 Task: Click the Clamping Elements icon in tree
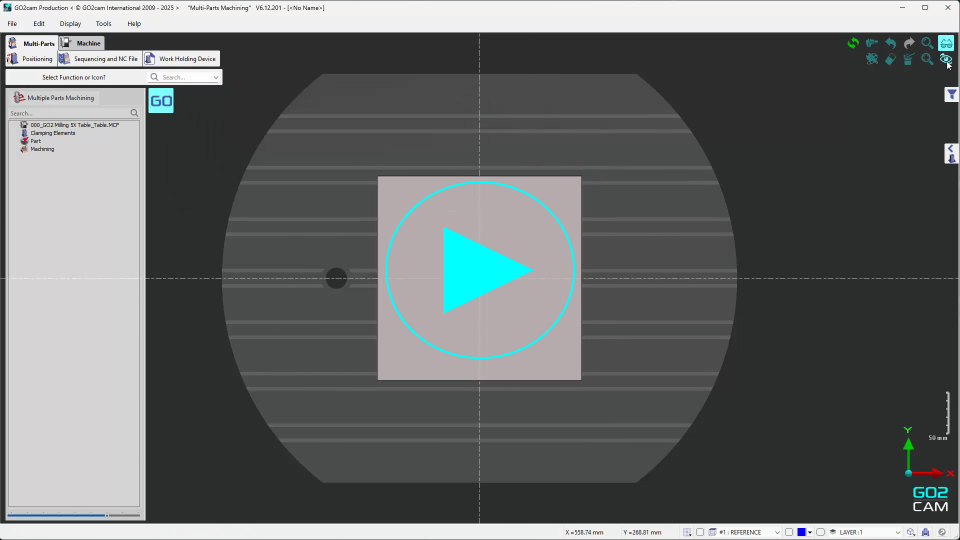24,133
